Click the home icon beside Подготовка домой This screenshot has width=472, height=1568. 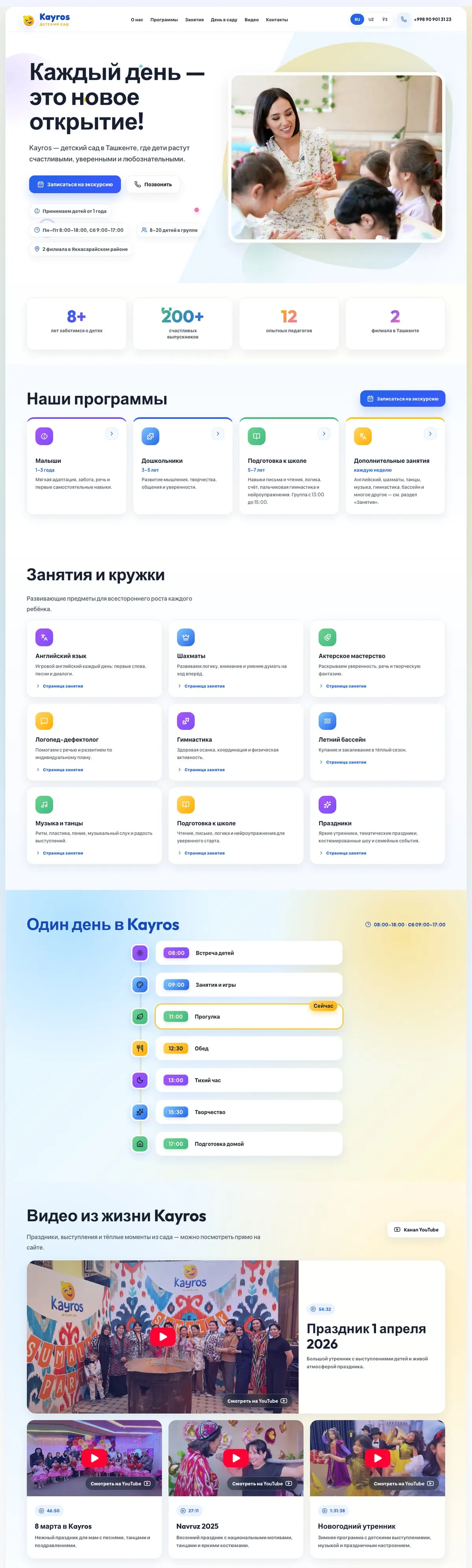tap(140, 1144)
